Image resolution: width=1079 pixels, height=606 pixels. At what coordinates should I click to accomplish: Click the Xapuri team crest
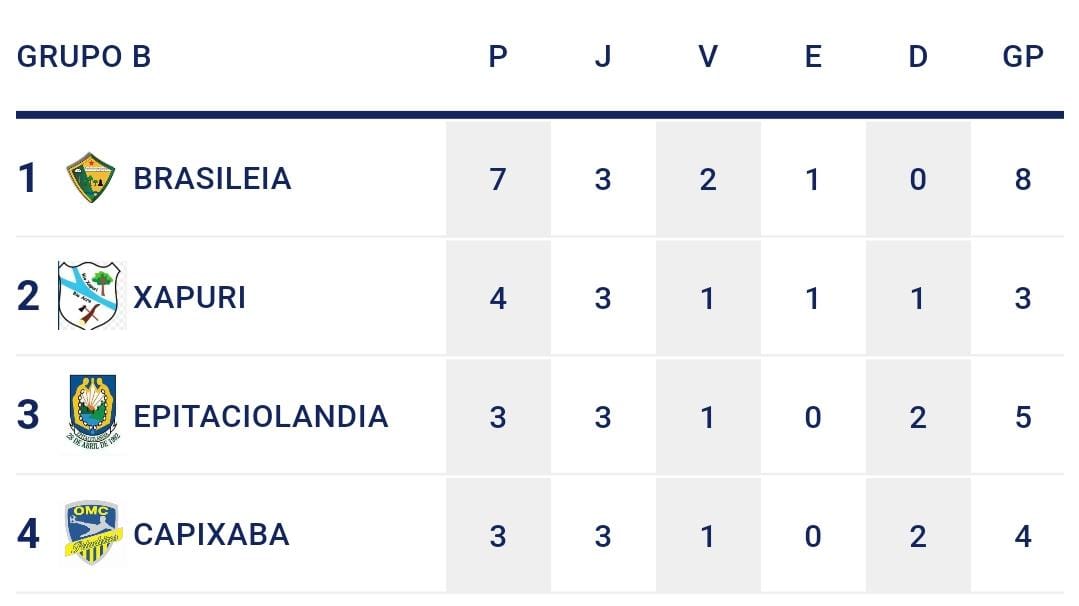coord(92,296)
